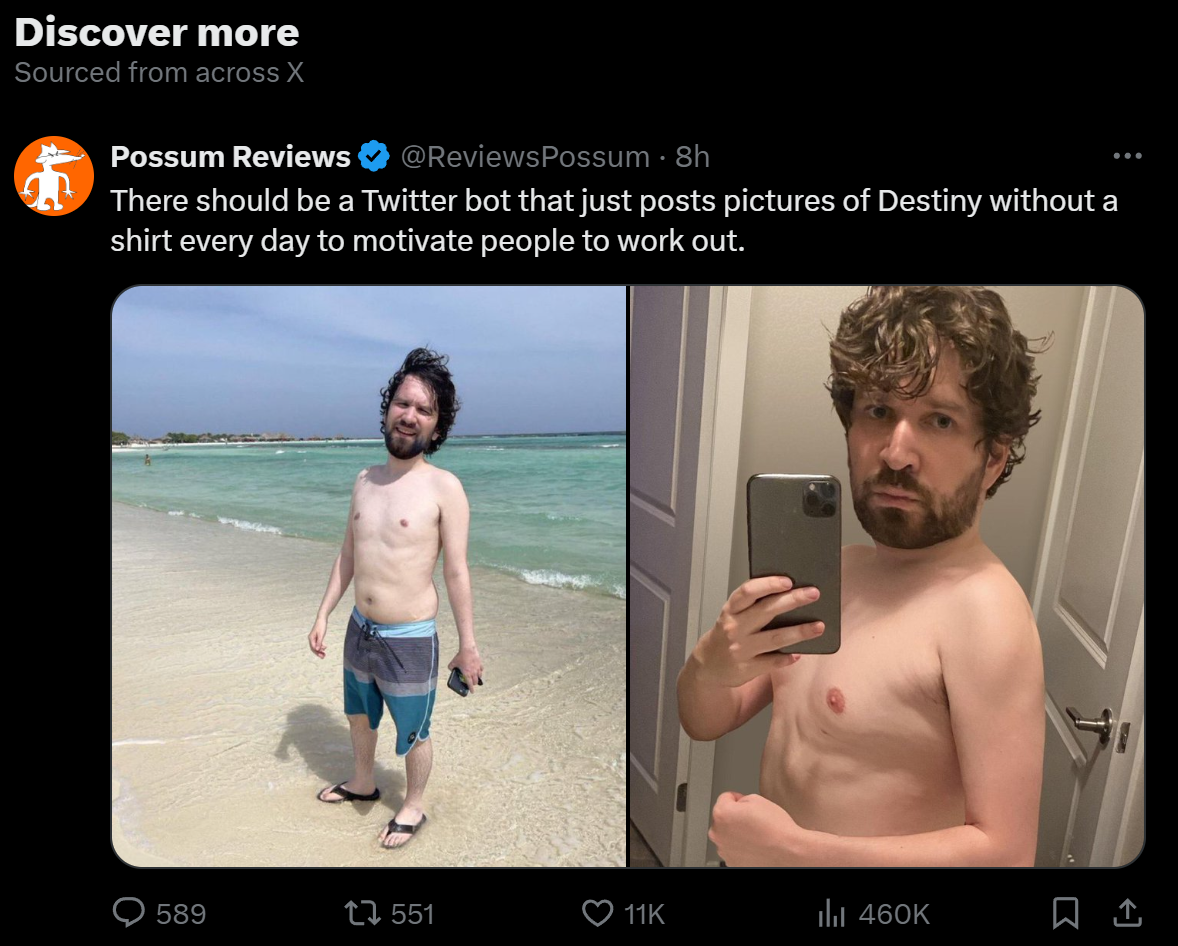The height and width of the screenshot is (946, 1178).
Task: Click the Possum Reviews display name
Action: click(231, 156)
